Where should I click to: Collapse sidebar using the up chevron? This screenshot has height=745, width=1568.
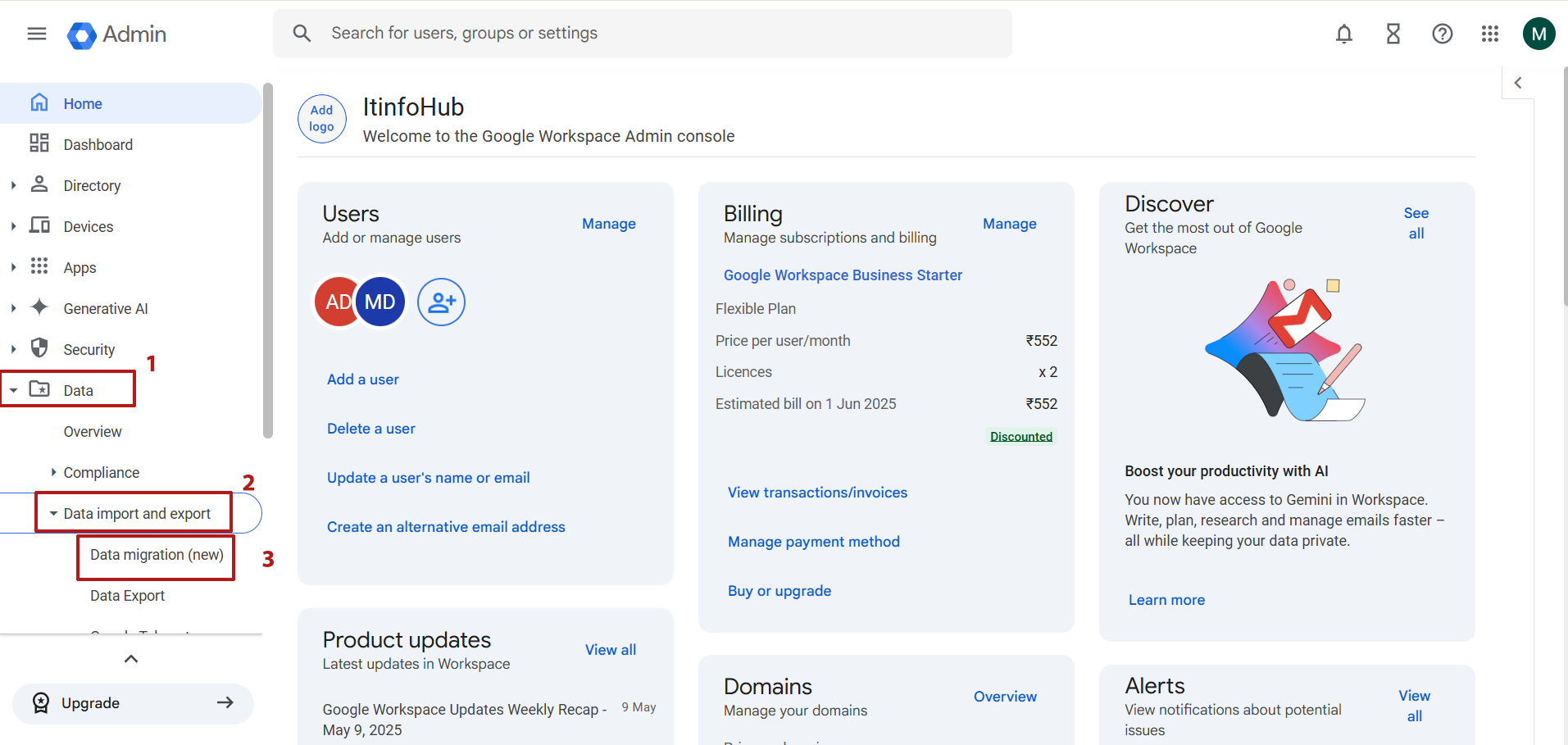pos(131,659)
